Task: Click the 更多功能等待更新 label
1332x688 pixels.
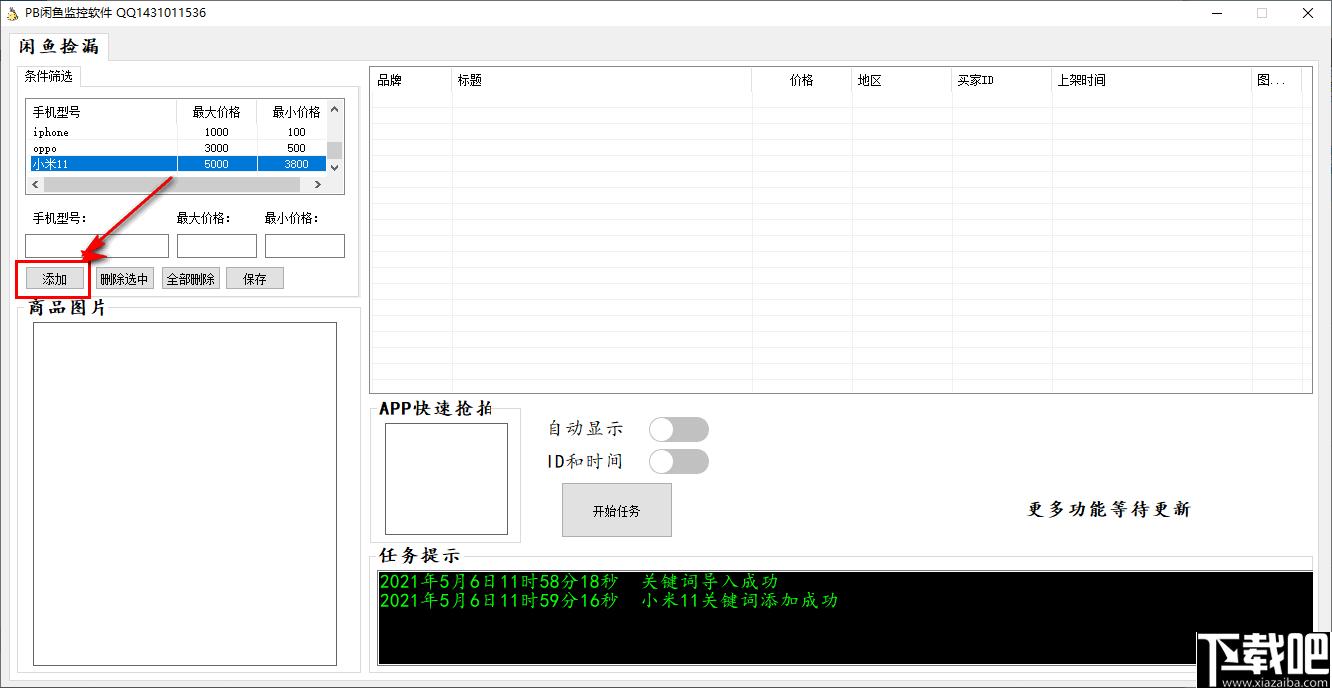Action: point(1109,509)
